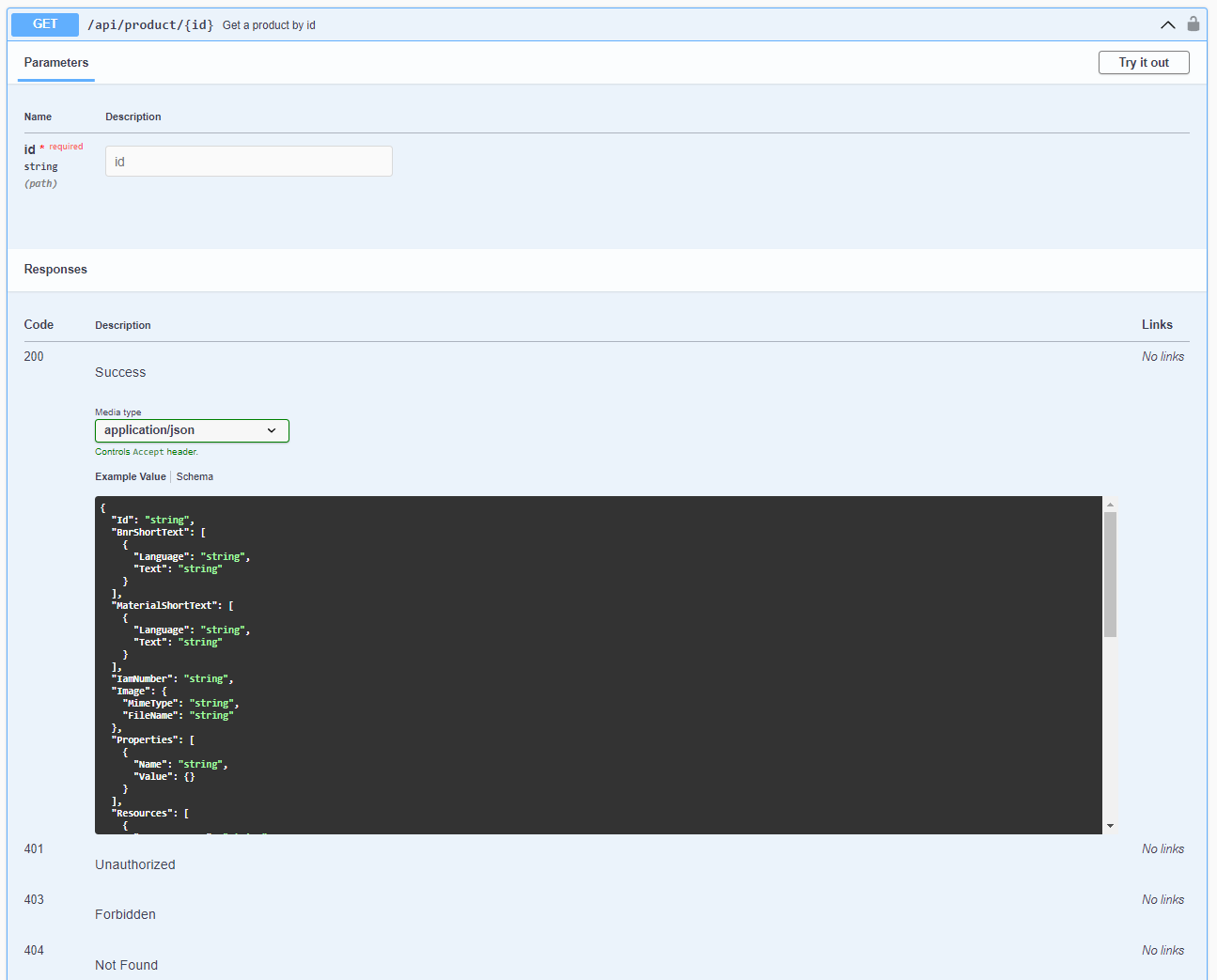Click the "IamNumber" key in example
Image resolution: width=1217 pixels, height=980 pixels.
(144, 679)
